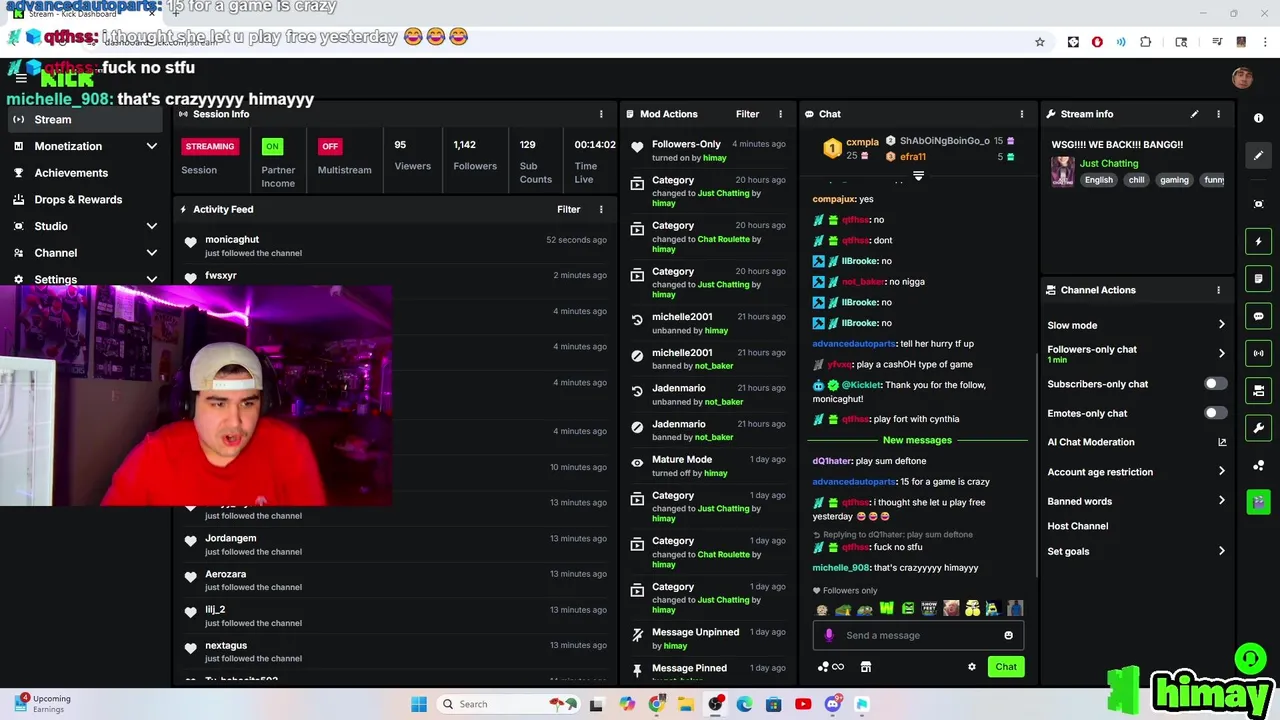The width and height of the screenshot is (1280, 720).
Task: Expand Followers-only chat options
Action: 1221,353
